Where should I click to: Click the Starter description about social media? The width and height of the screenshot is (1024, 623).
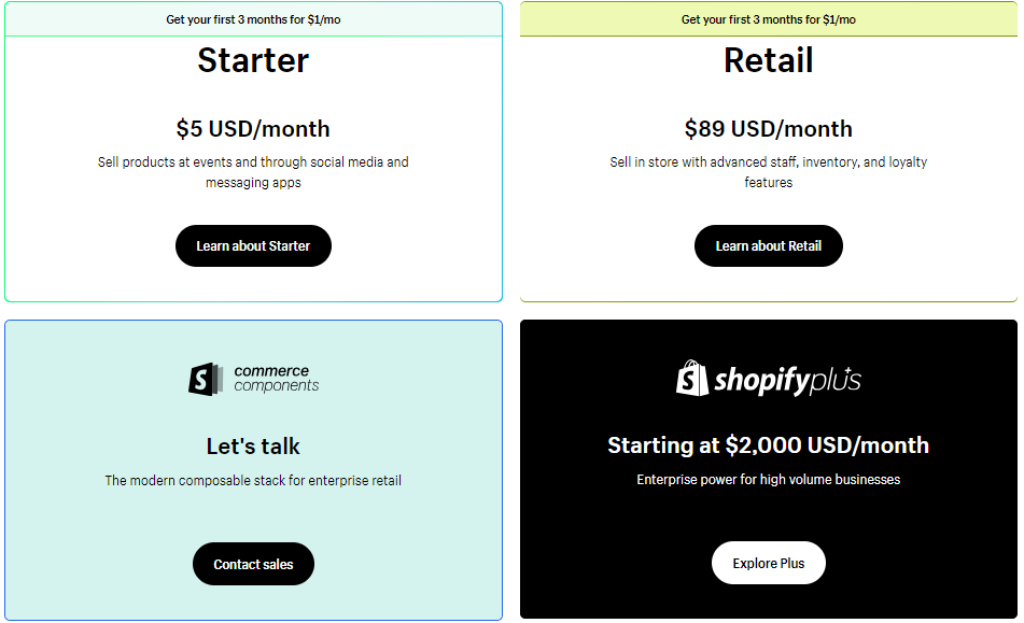[253, 172]
